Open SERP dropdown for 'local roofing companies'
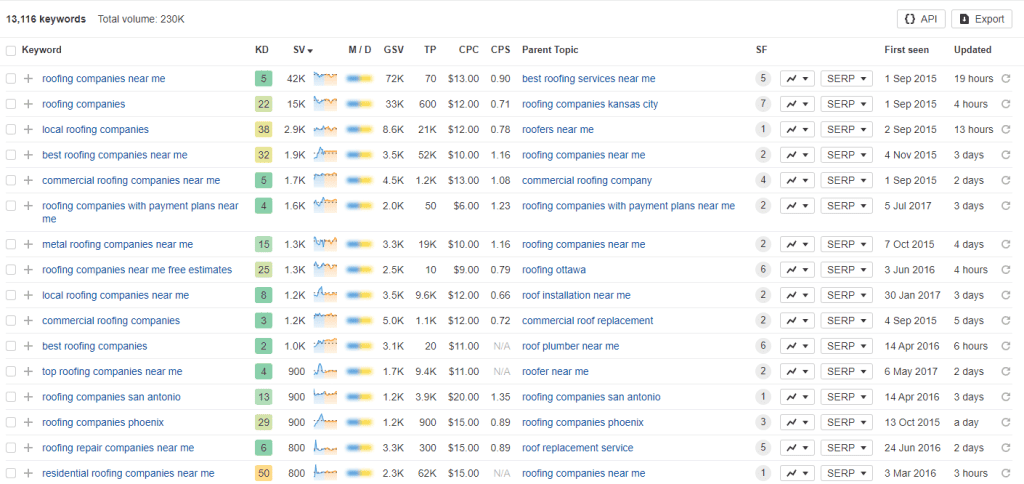Image resolution: width=1024 pixels, height=484 pixels. tap(846, 129)
